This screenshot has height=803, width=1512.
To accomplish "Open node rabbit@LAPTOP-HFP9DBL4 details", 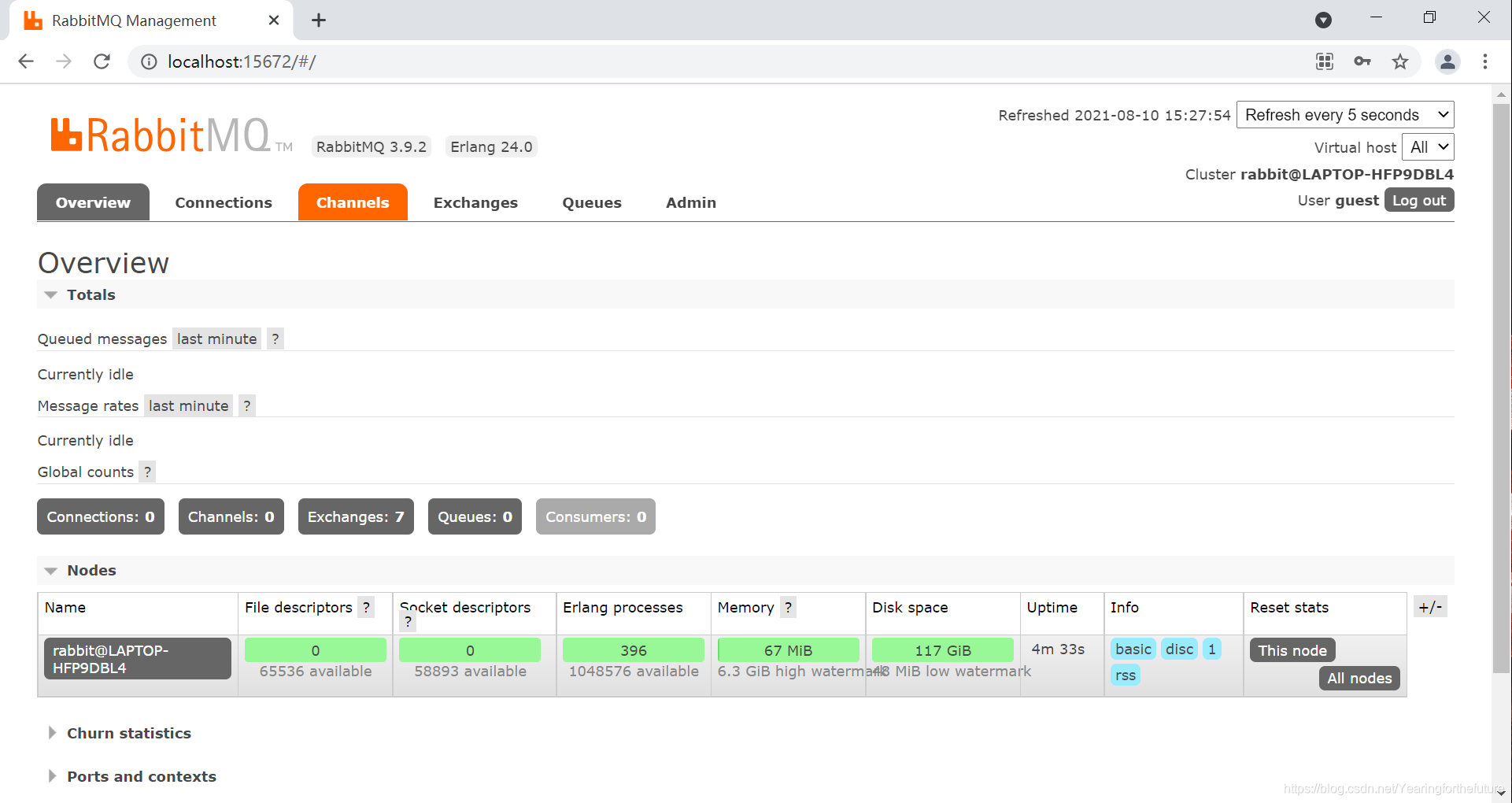I will tap(138, 659).
